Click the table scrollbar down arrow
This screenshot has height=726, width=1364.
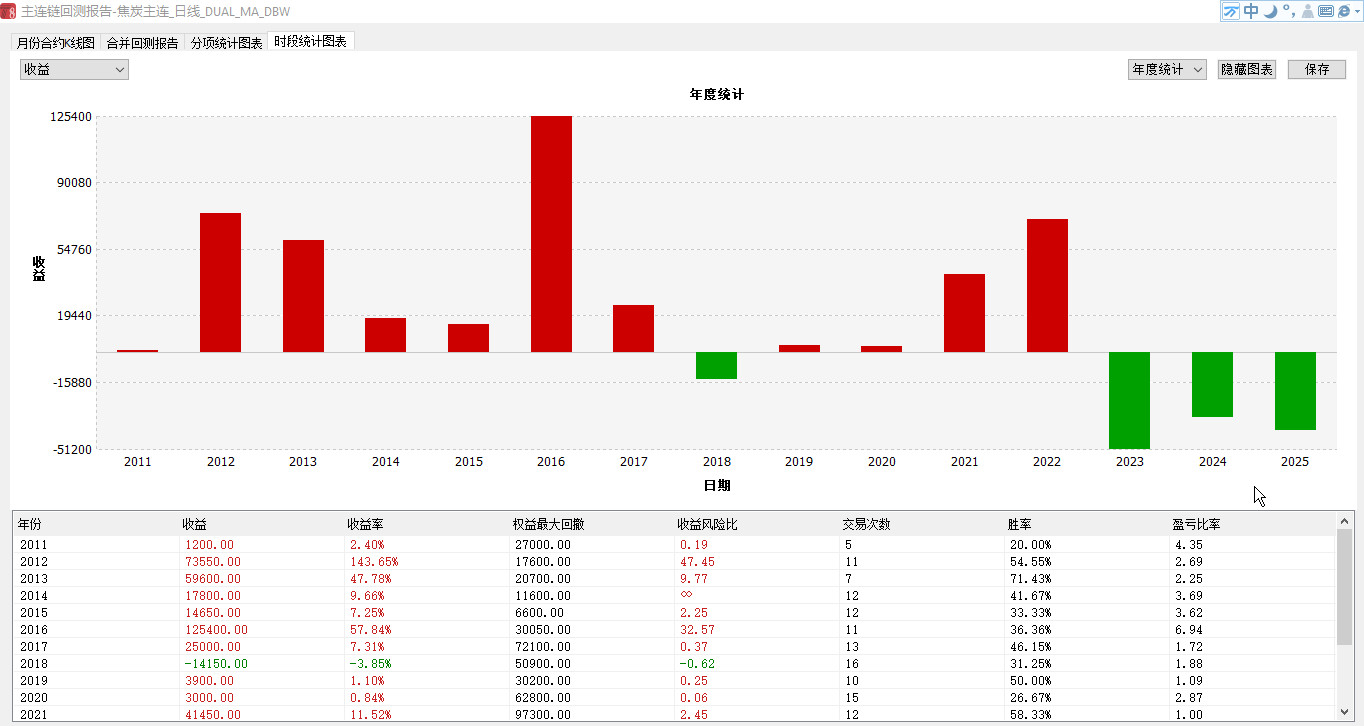coord(1345,712)
